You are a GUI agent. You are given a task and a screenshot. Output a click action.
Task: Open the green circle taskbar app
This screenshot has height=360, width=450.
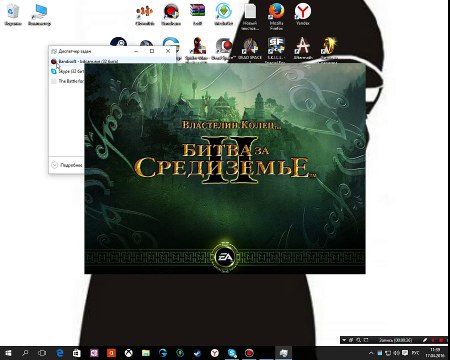pos(180,353)
